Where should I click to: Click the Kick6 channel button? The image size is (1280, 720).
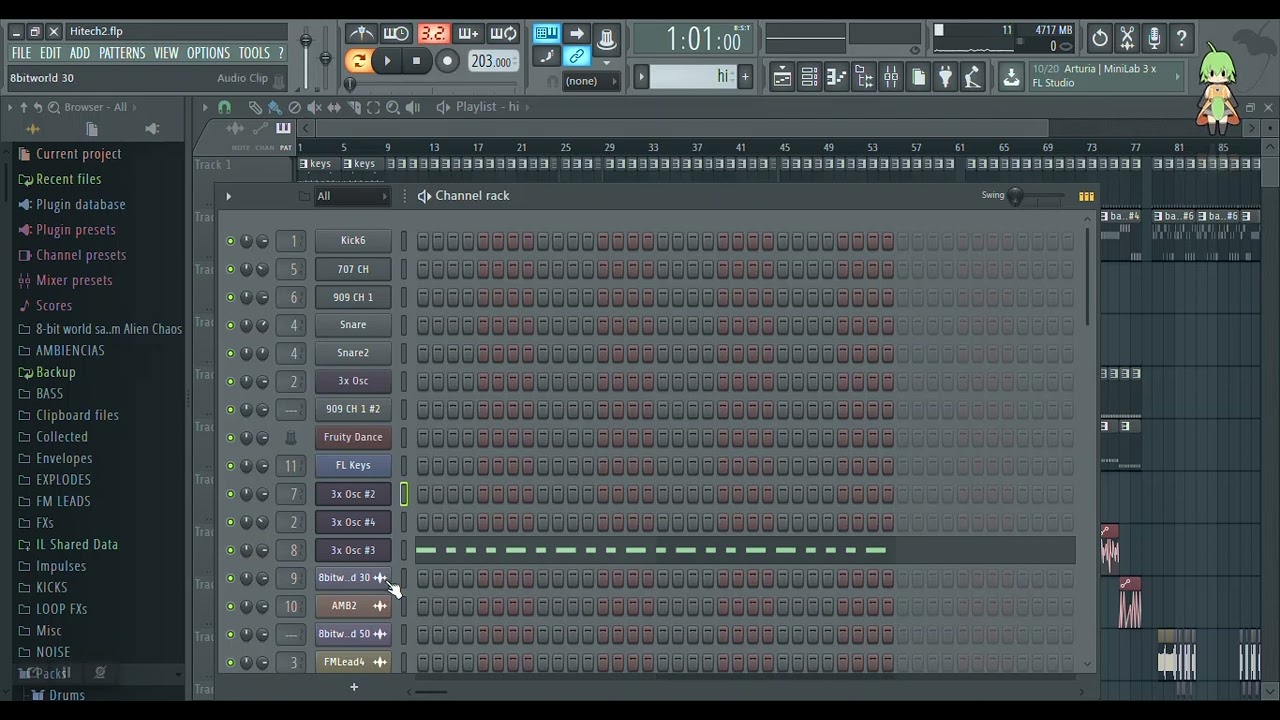click(x=353, y=241)
